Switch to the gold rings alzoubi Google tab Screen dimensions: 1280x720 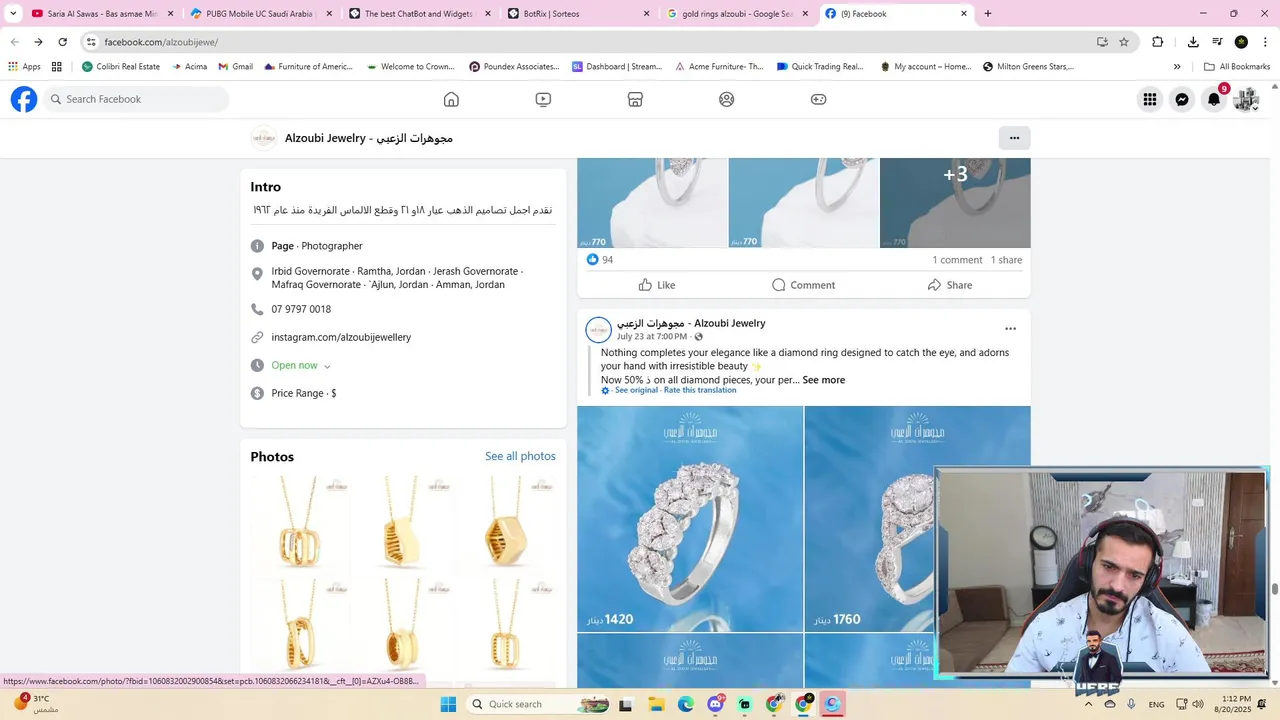coord(737,14)
